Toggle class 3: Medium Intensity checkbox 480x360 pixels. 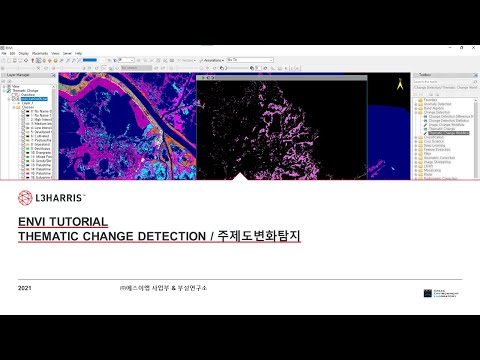[x=23, y=124]
